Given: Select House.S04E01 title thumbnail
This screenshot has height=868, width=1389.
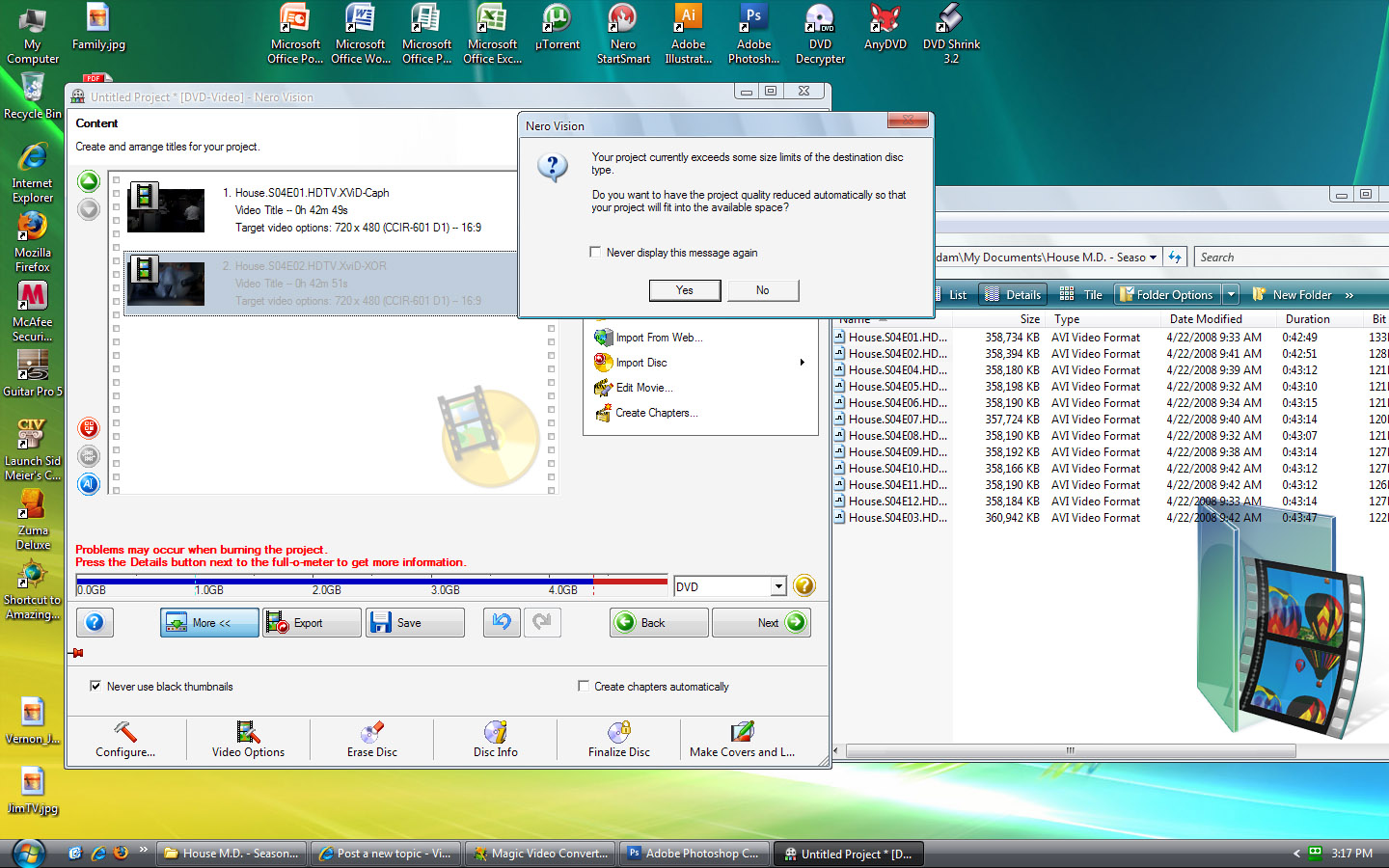Looking at the screenshot, I should coord(166,208).
